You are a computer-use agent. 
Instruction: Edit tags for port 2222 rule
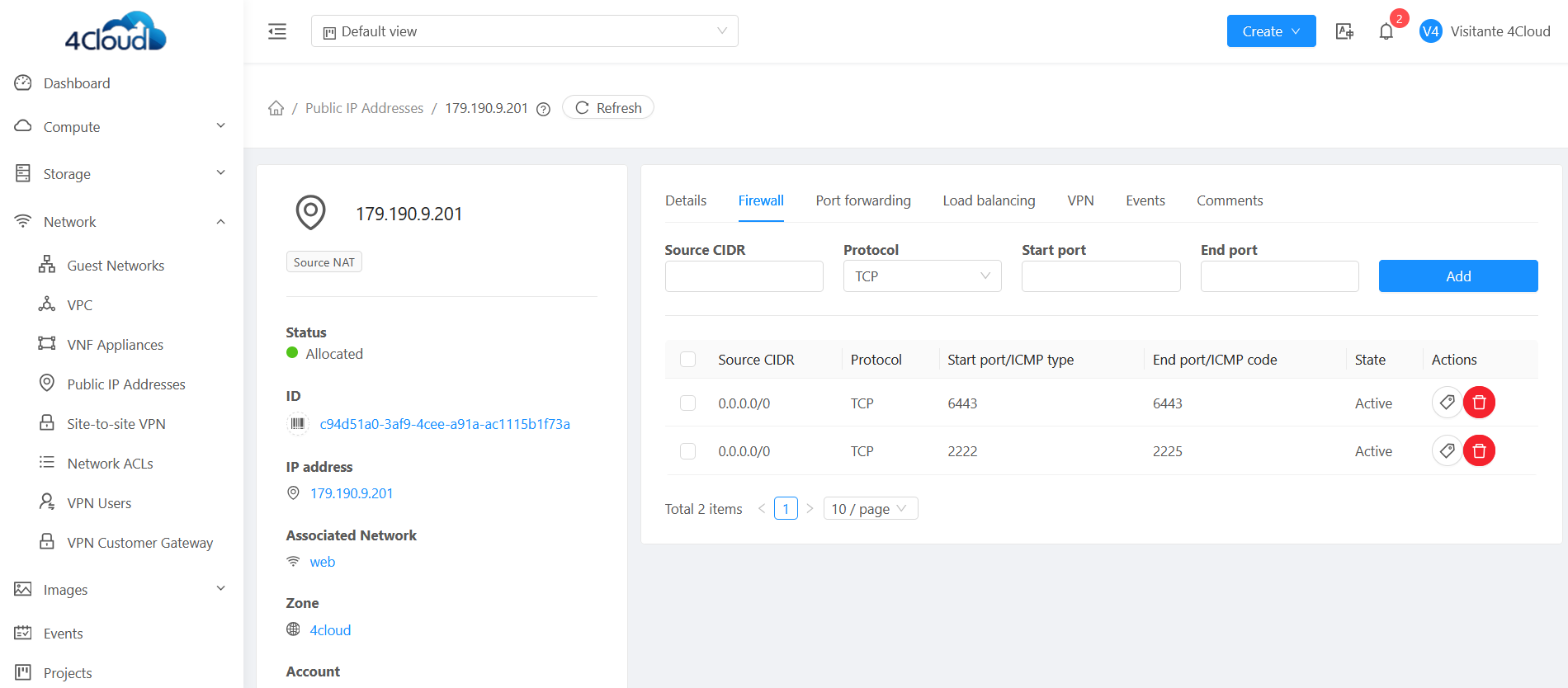coord(1447,450)
